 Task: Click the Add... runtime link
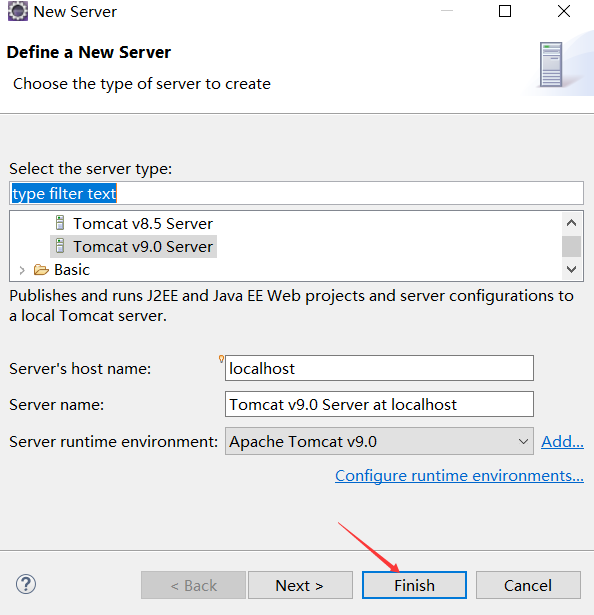click(562, 442)
